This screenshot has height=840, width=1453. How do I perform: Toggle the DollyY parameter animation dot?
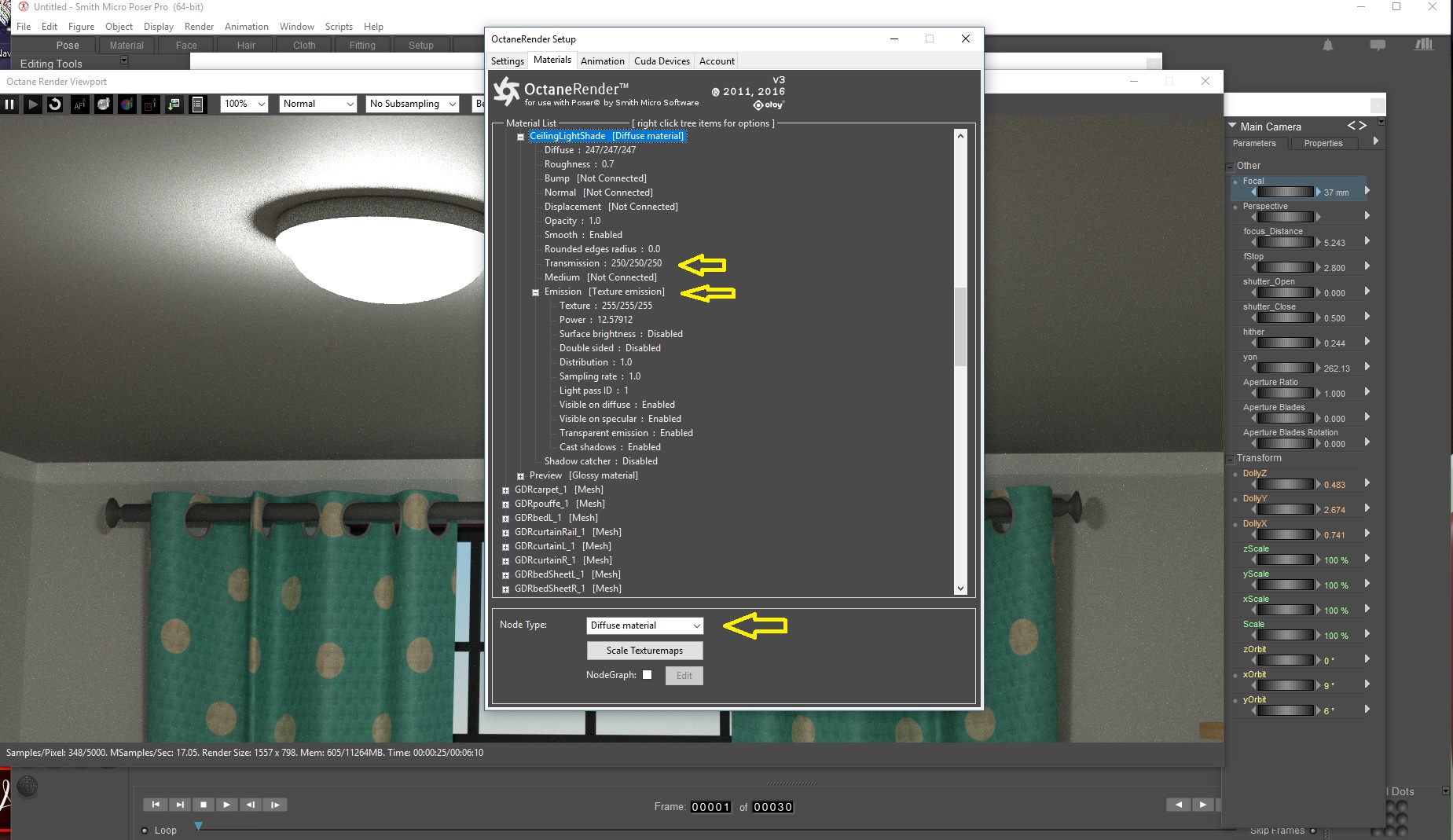point(1235,500)
